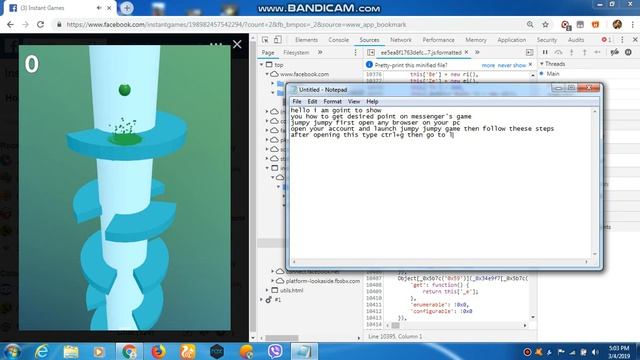640x360 pixels.
Task: Open the DevTools three-dot customize menu
Action: point(622,40)
